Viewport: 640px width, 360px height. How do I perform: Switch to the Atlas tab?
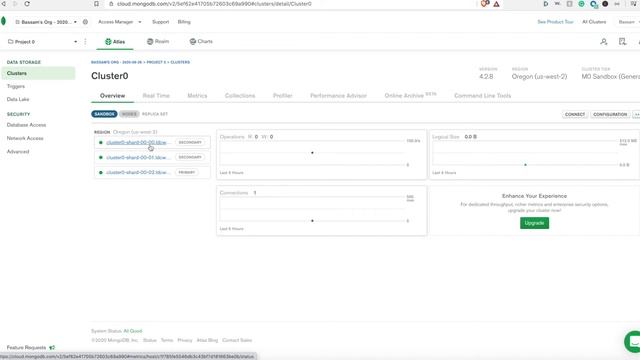115,42
